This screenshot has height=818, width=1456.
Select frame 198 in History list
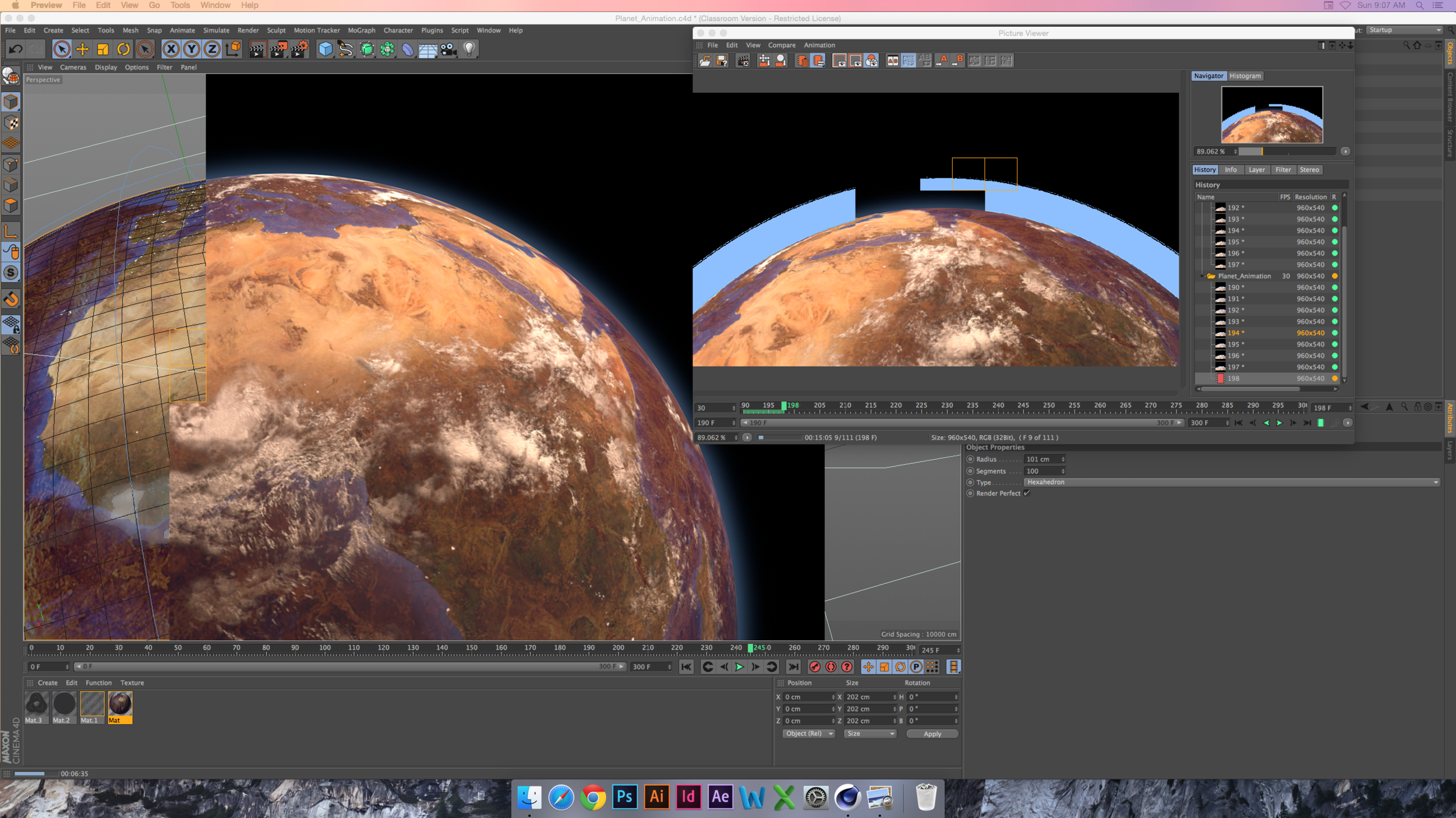(x=1266, y=379)
